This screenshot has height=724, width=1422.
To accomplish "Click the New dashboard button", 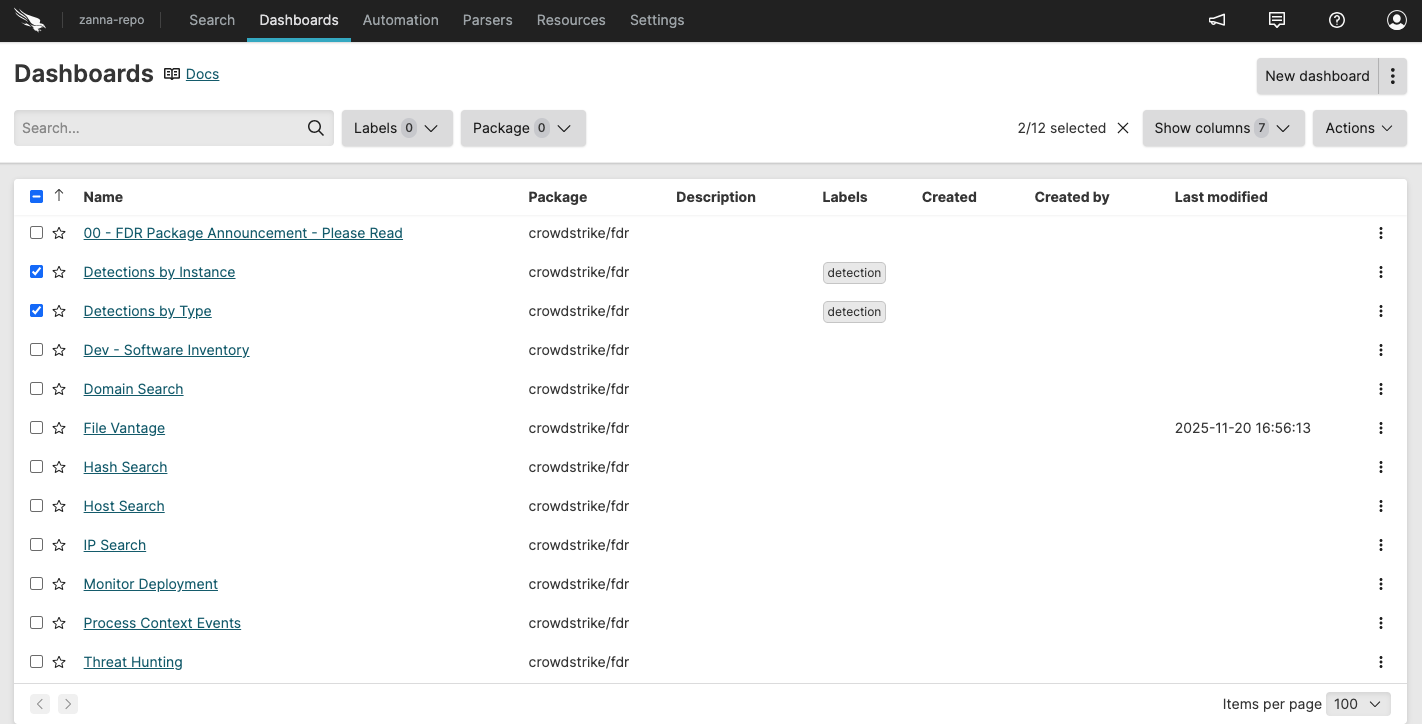I will (1317, 76).
